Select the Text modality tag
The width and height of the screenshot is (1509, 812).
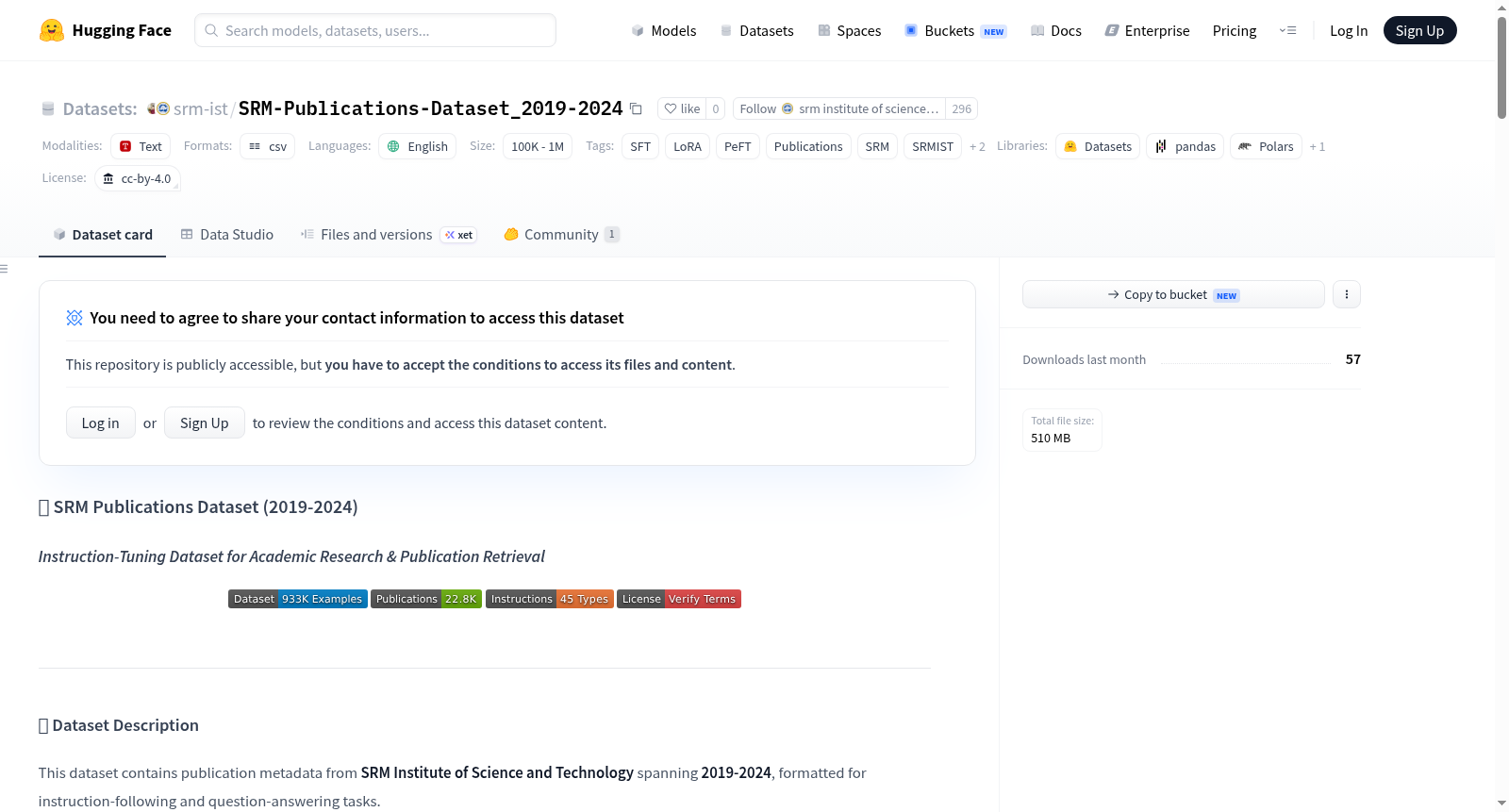141,146
